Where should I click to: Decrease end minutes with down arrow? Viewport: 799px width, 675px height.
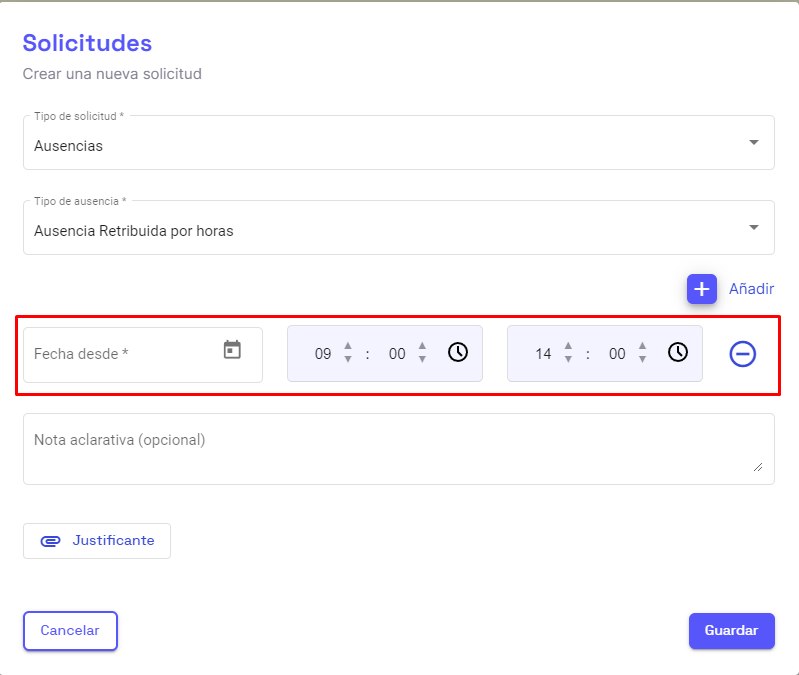click(642, 360)
